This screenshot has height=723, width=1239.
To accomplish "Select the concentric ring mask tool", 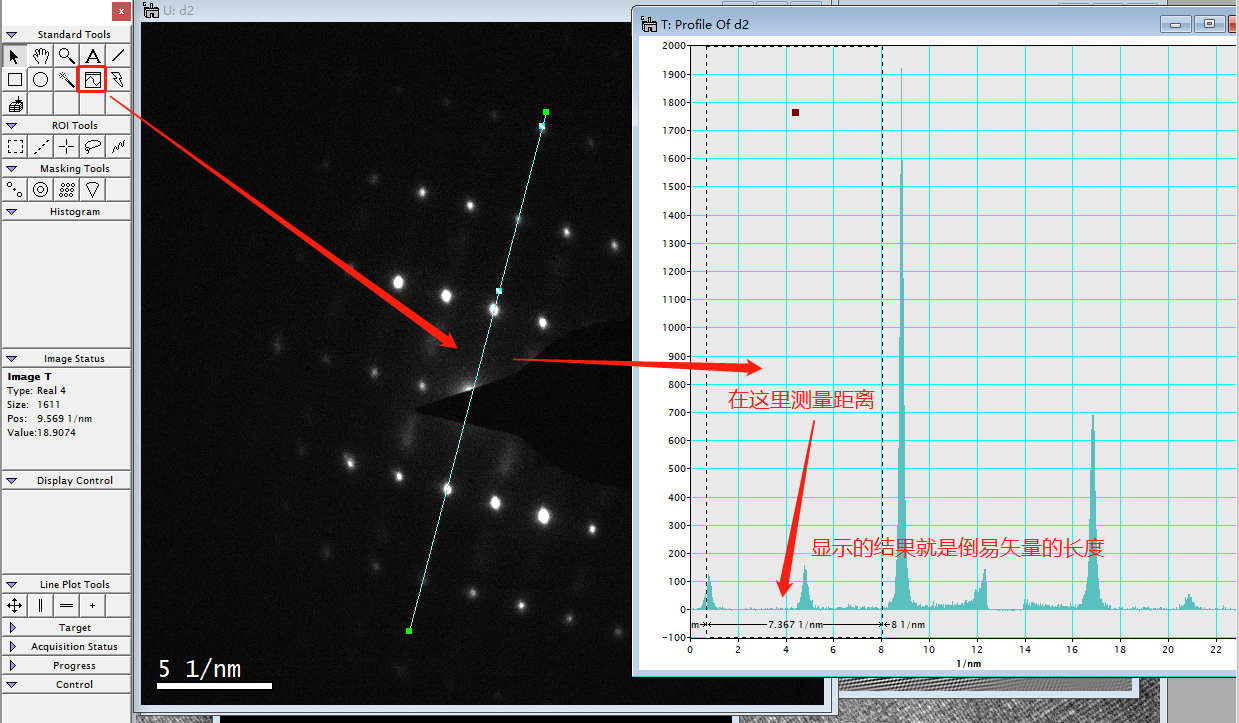I will [x=40, y=189].
